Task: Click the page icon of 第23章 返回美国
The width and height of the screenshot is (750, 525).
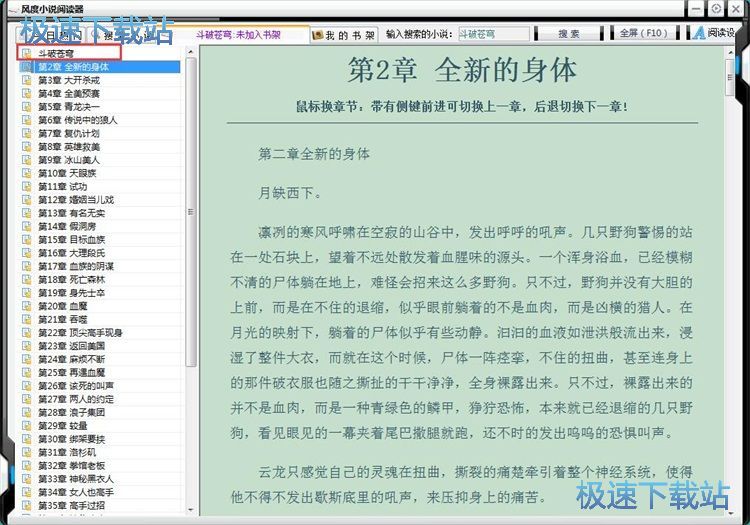Action: [27, 346]
